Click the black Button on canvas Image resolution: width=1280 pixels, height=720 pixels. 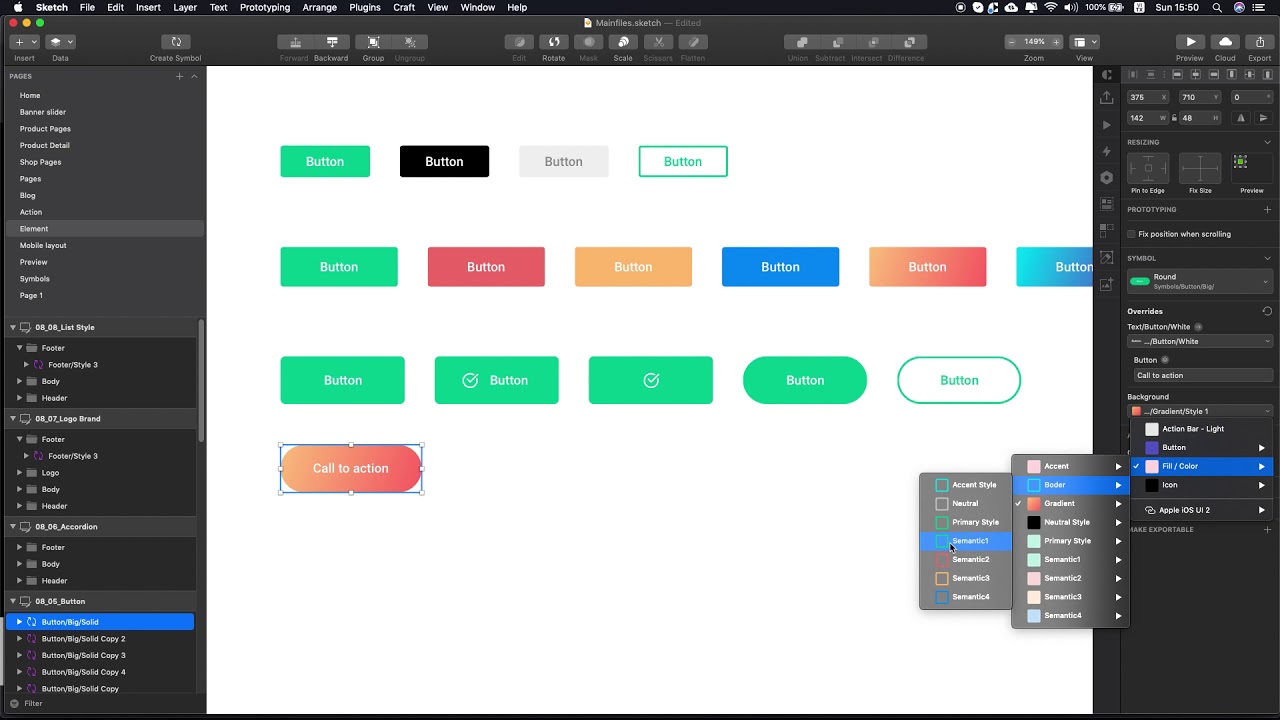click(444, 161)
